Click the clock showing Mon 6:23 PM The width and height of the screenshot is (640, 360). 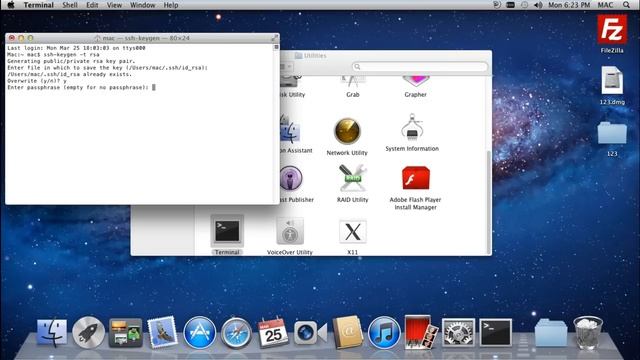(569, 5)
